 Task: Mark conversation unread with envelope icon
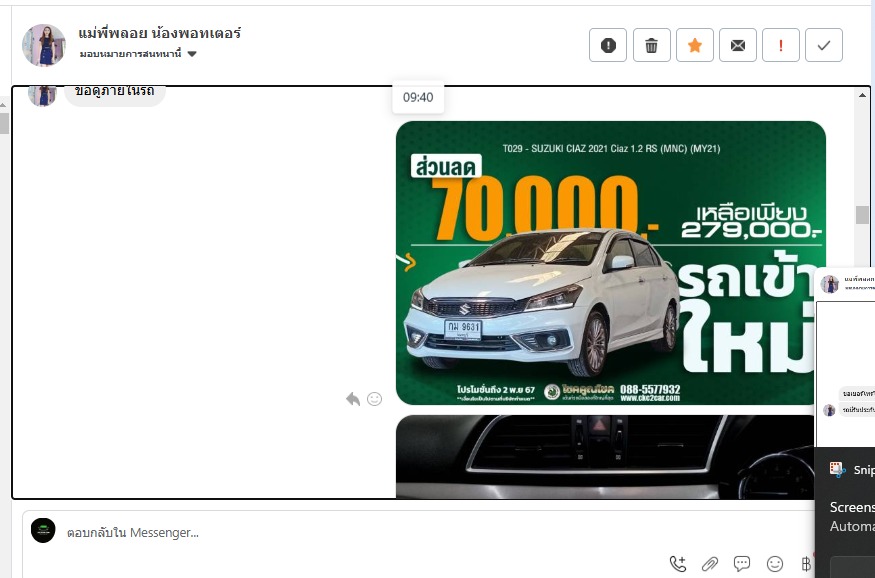point(738,45)
